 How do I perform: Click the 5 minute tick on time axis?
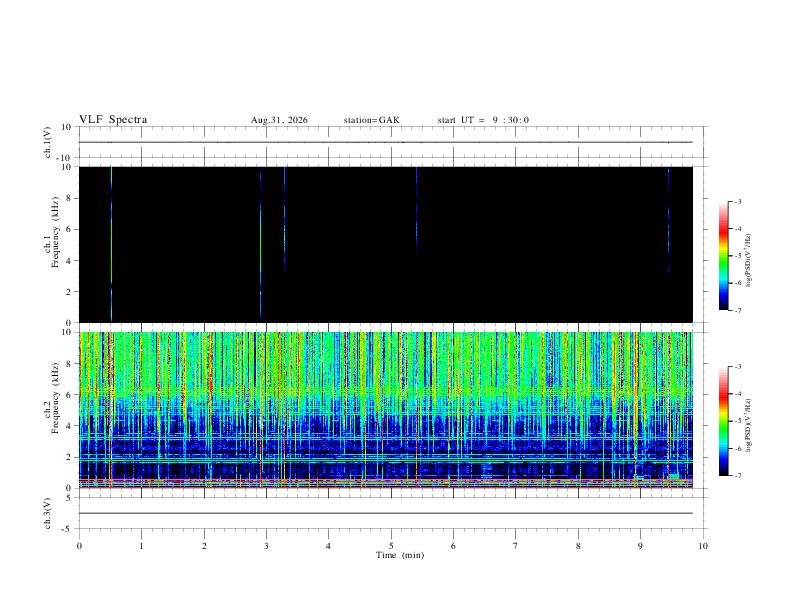tap(391, 546)
